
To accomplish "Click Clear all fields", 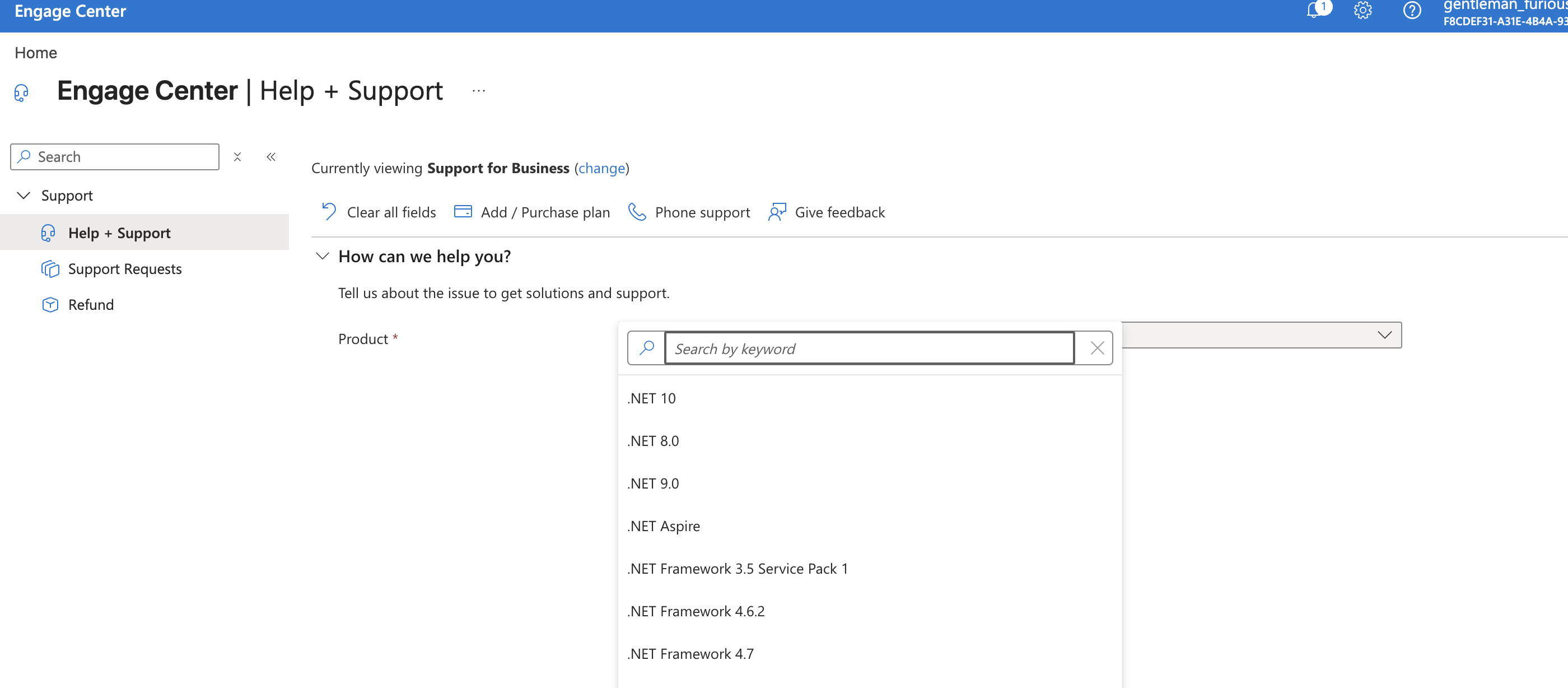I will (x=379, y=212).
